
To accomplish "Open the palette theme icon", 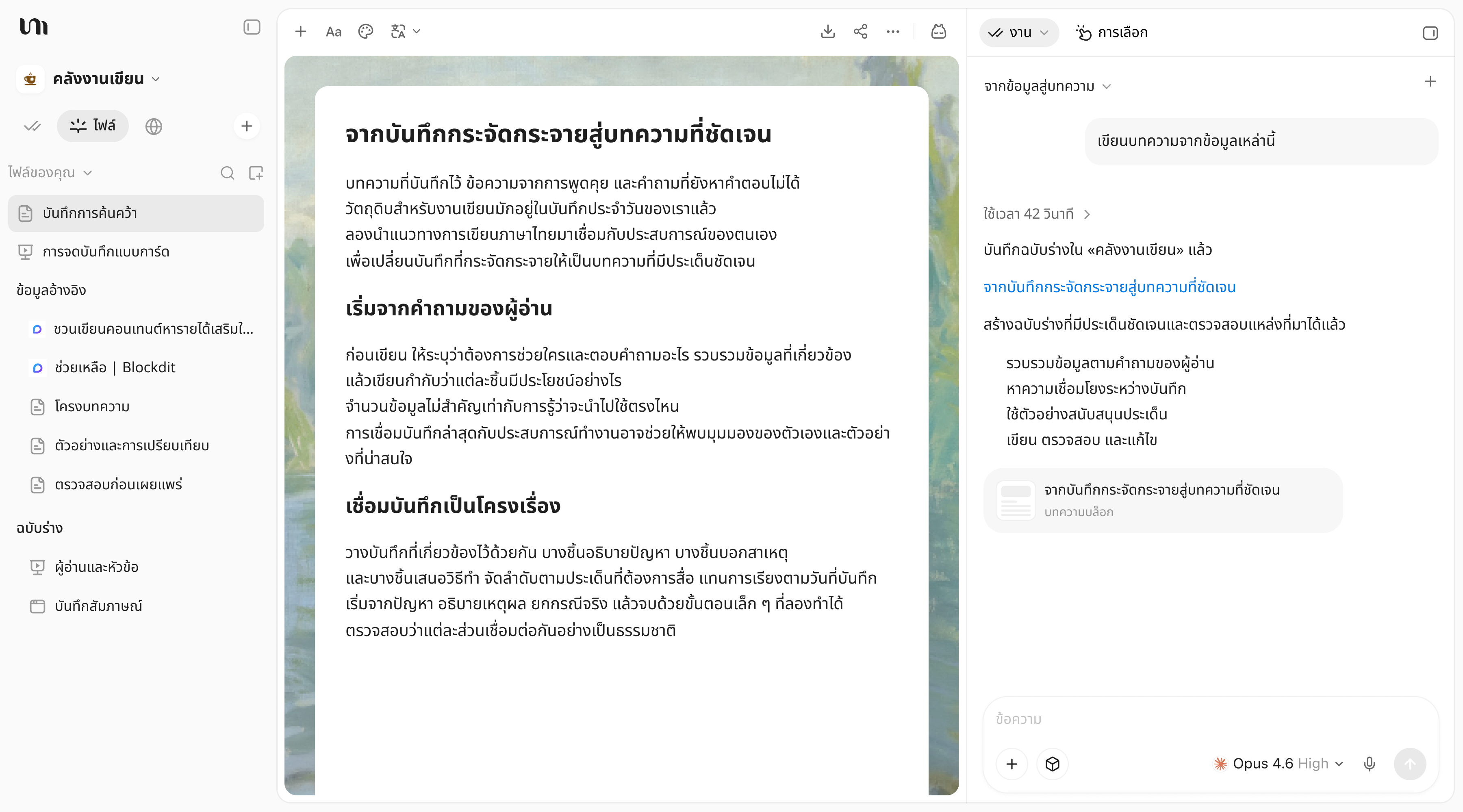I will (x=366, y=32).
